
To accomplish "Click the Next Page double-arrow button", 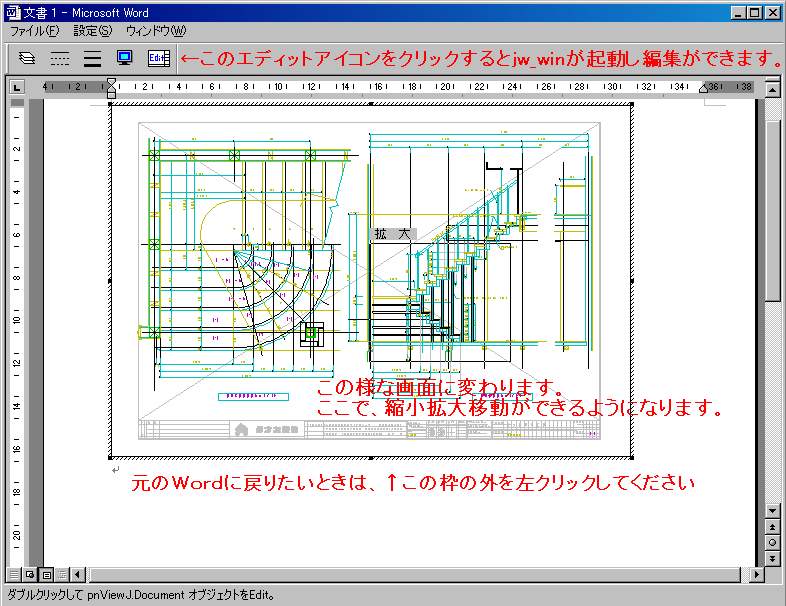I will coord(772,558).
